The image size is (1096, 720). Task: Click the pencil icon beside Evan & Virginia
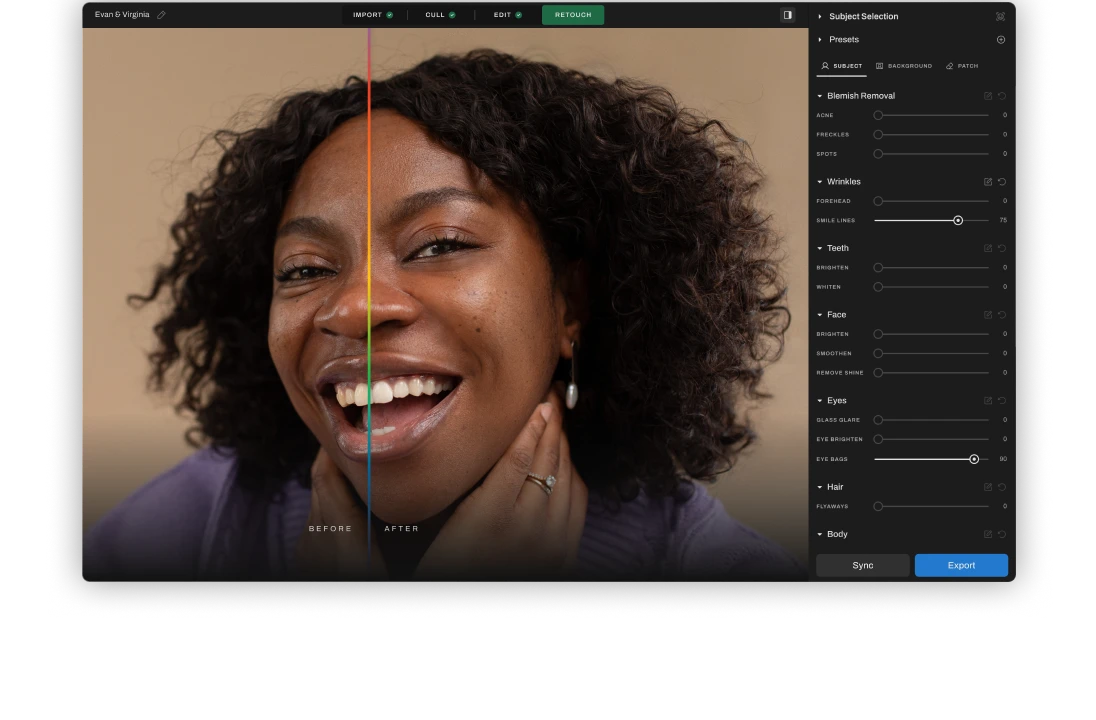click(x=162, y=15)
